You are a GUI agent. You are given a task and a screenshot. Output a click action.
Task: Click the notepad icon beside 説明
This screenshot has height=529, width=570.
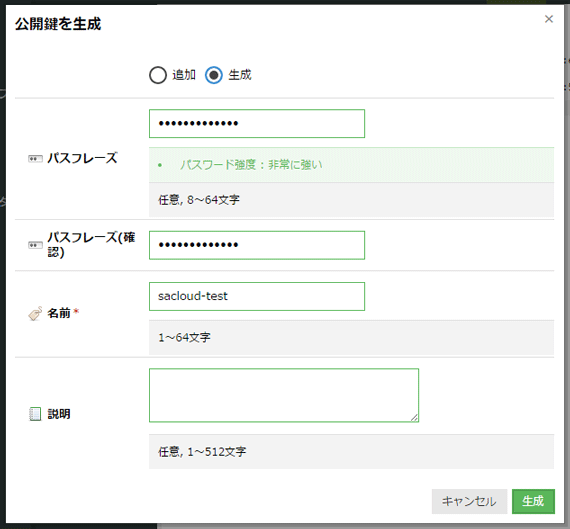click(35, 414)
